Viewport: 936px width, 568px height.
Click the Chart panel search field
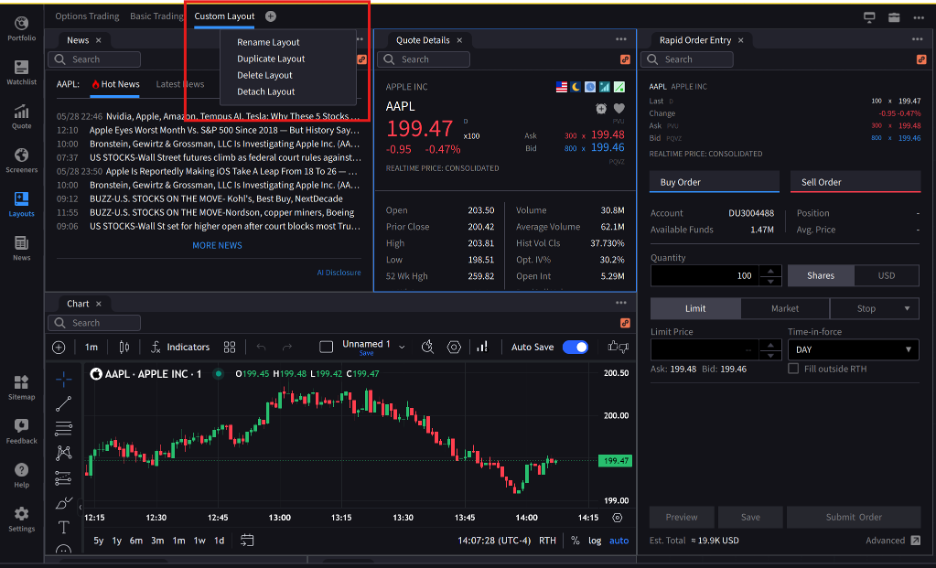(94, 323)
